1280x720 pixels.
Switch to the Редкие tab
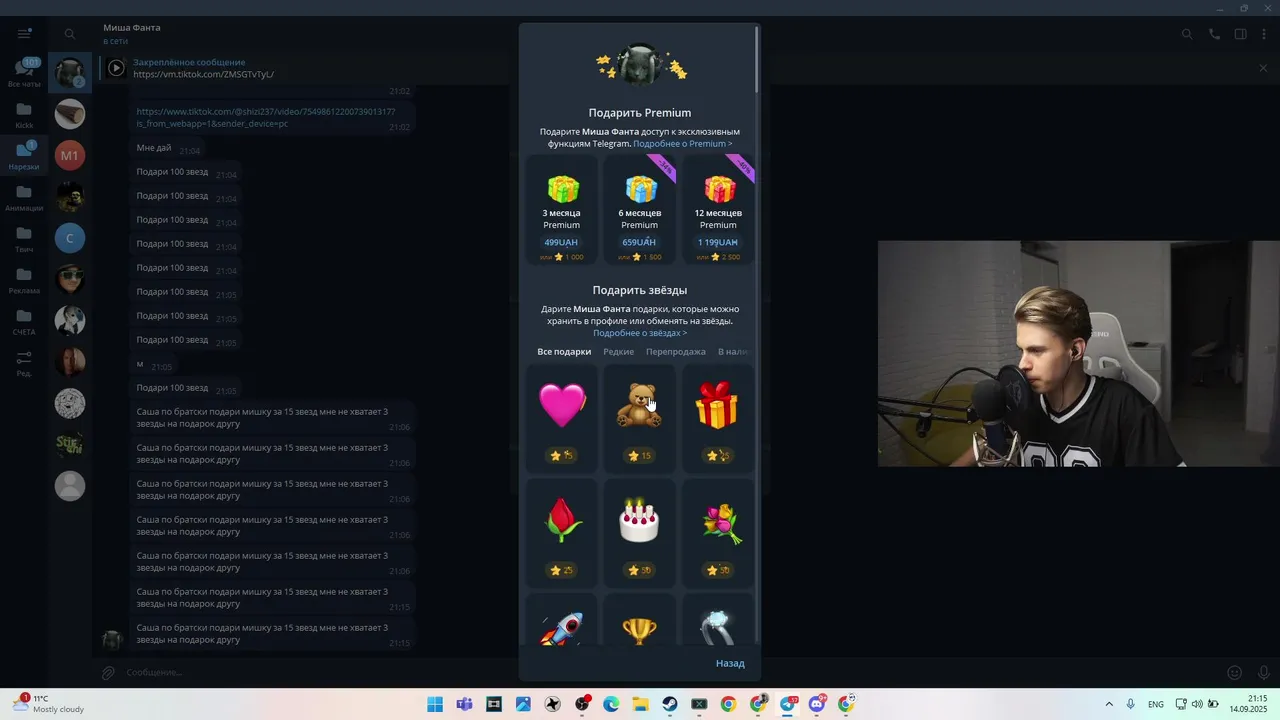pos(618,352)
